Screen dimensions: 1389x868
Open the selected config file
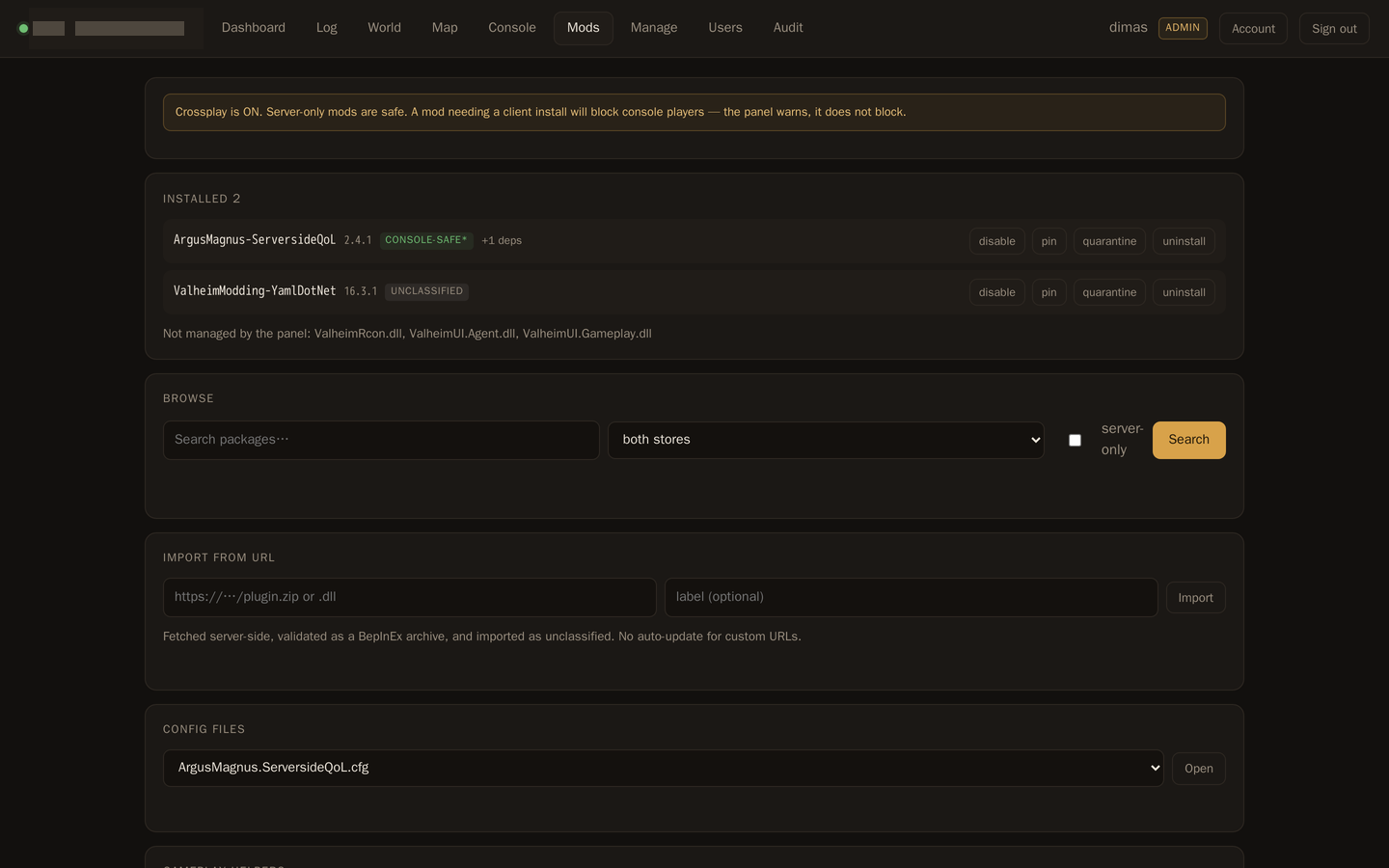(1199, 769)
